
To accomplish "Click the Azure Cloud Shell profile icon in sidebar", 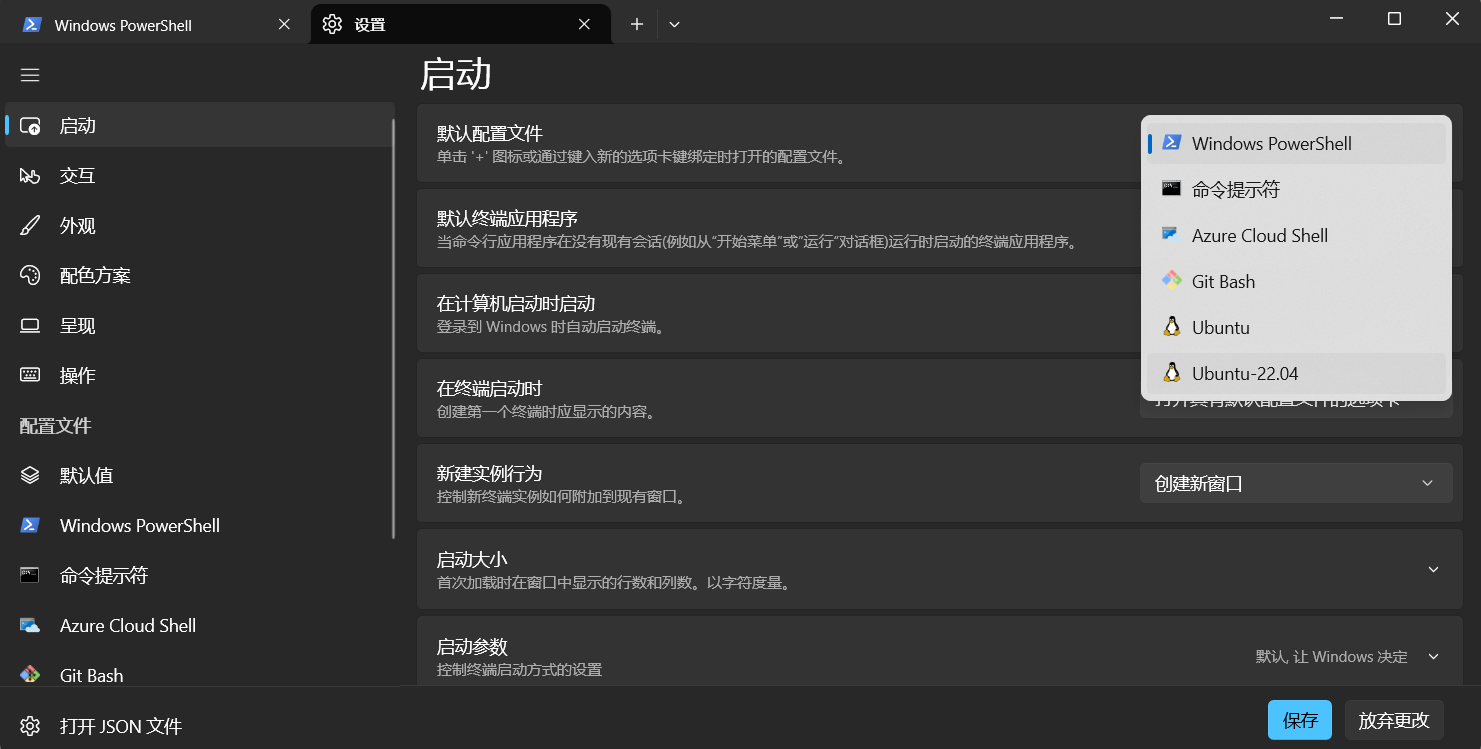I will tap(30, 625).
